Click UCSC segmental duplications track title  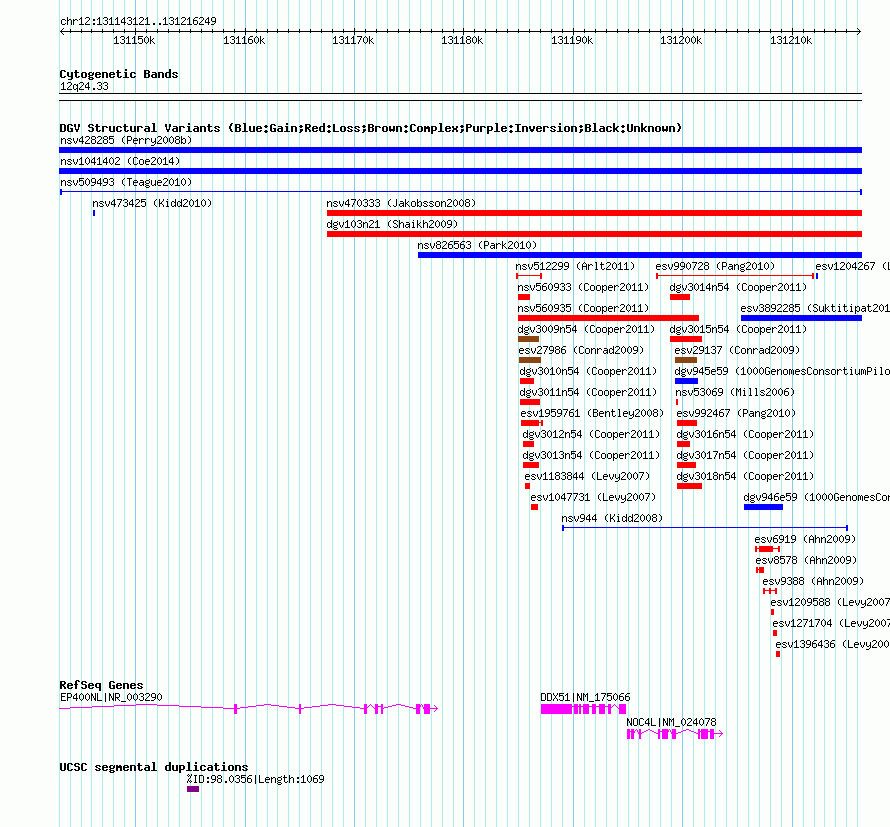[154, 767]
